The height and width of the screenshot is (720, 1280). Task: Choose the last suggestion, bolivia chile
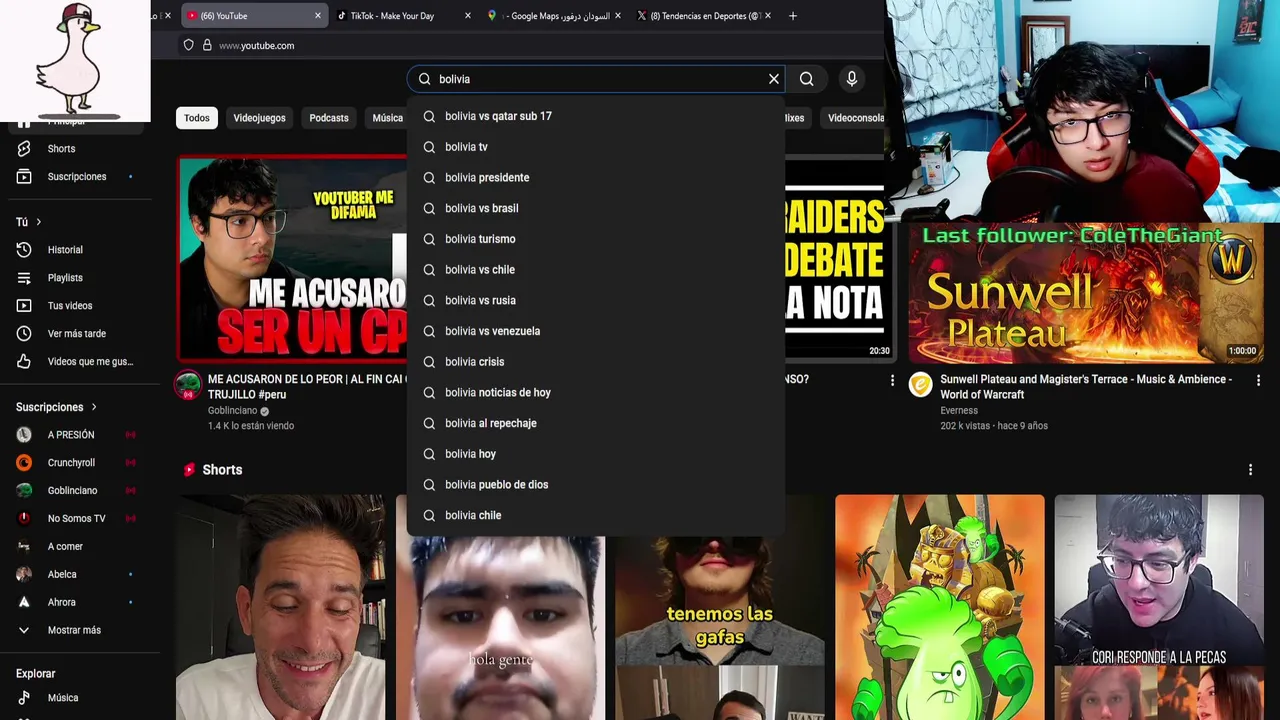click(x=596, y=515)
